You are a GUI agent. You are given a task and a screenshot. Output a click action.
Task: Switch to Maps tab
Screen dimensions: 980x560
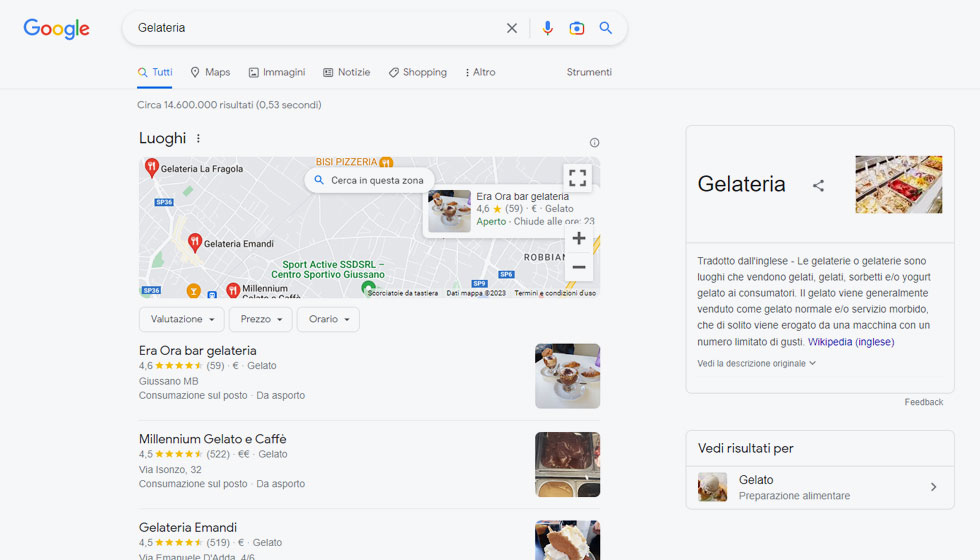pyautogui.click(x=210, y=72)
